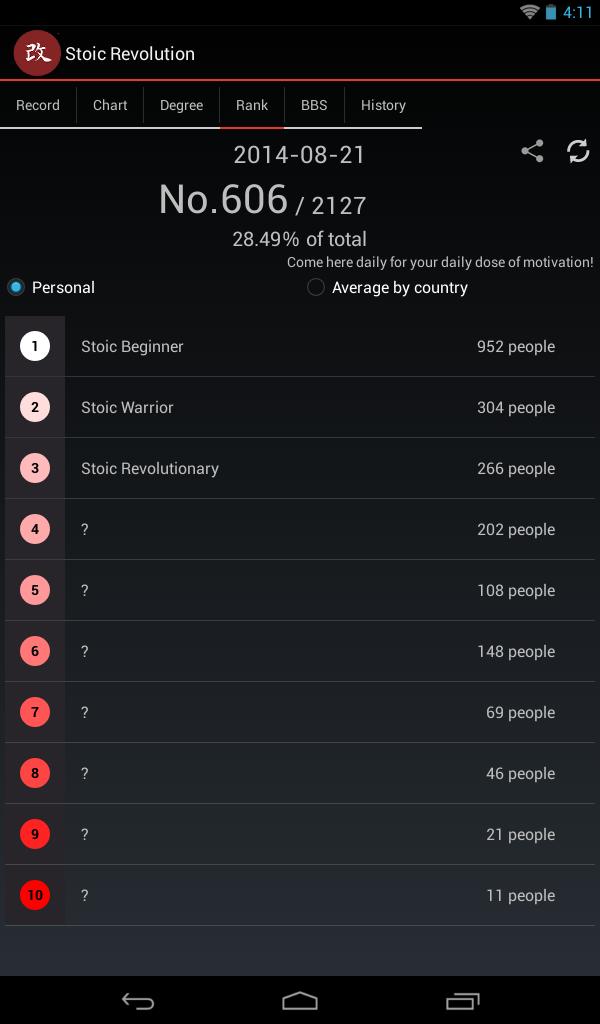Open the BBS tab
The image size is (600, 1024).
[x=314, y=105]
